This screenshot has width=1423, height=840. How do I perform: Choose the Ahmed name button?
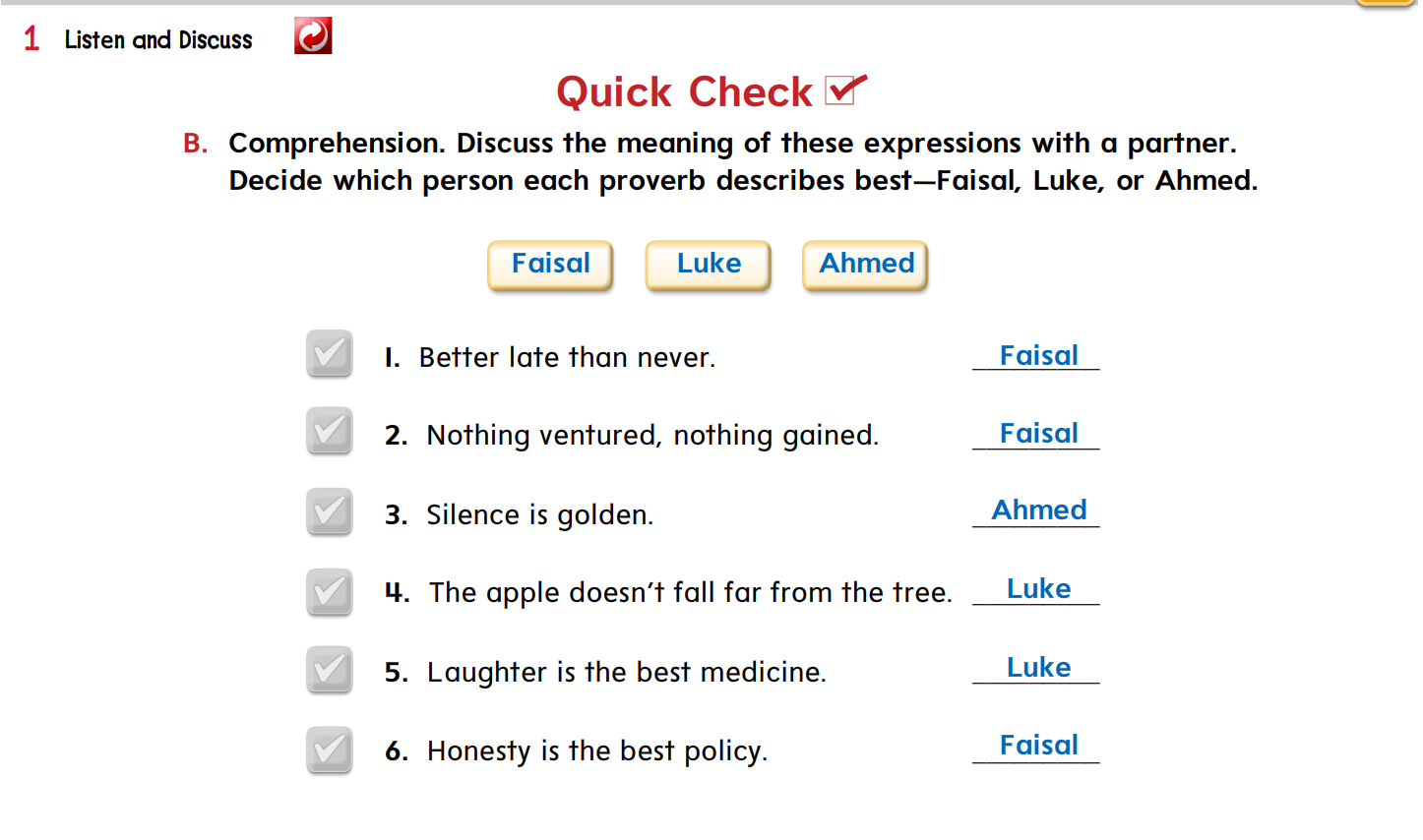pos(865,266)
